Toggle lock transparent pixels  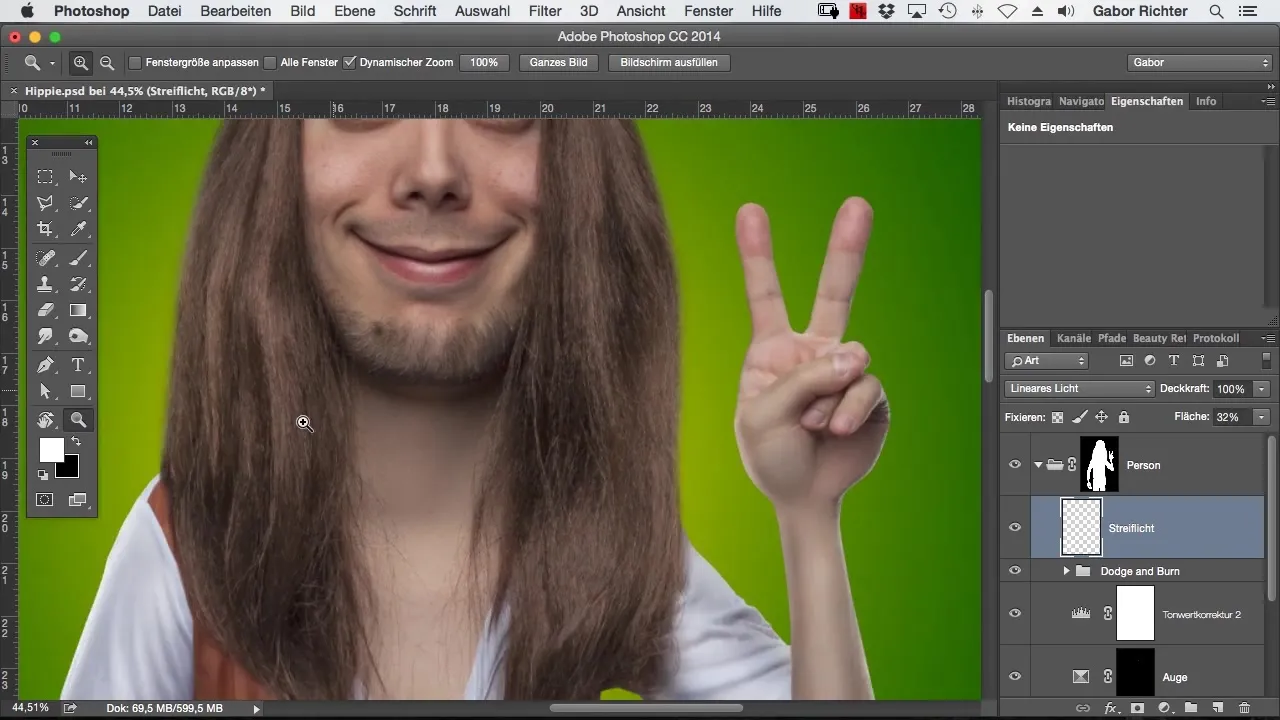[x=1059, y=417]
